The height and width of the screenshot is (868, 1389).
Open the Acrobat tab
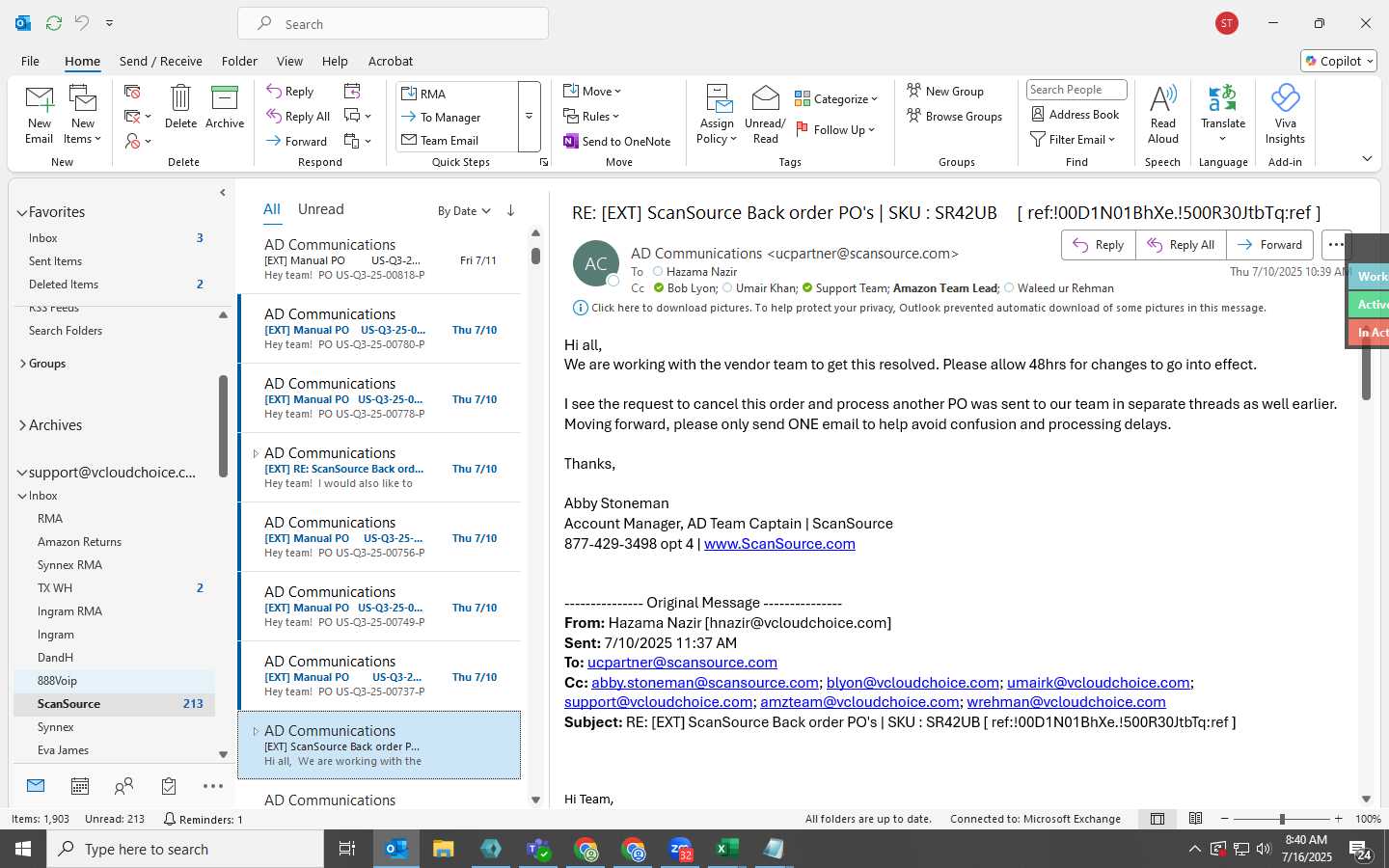[391, 61]
